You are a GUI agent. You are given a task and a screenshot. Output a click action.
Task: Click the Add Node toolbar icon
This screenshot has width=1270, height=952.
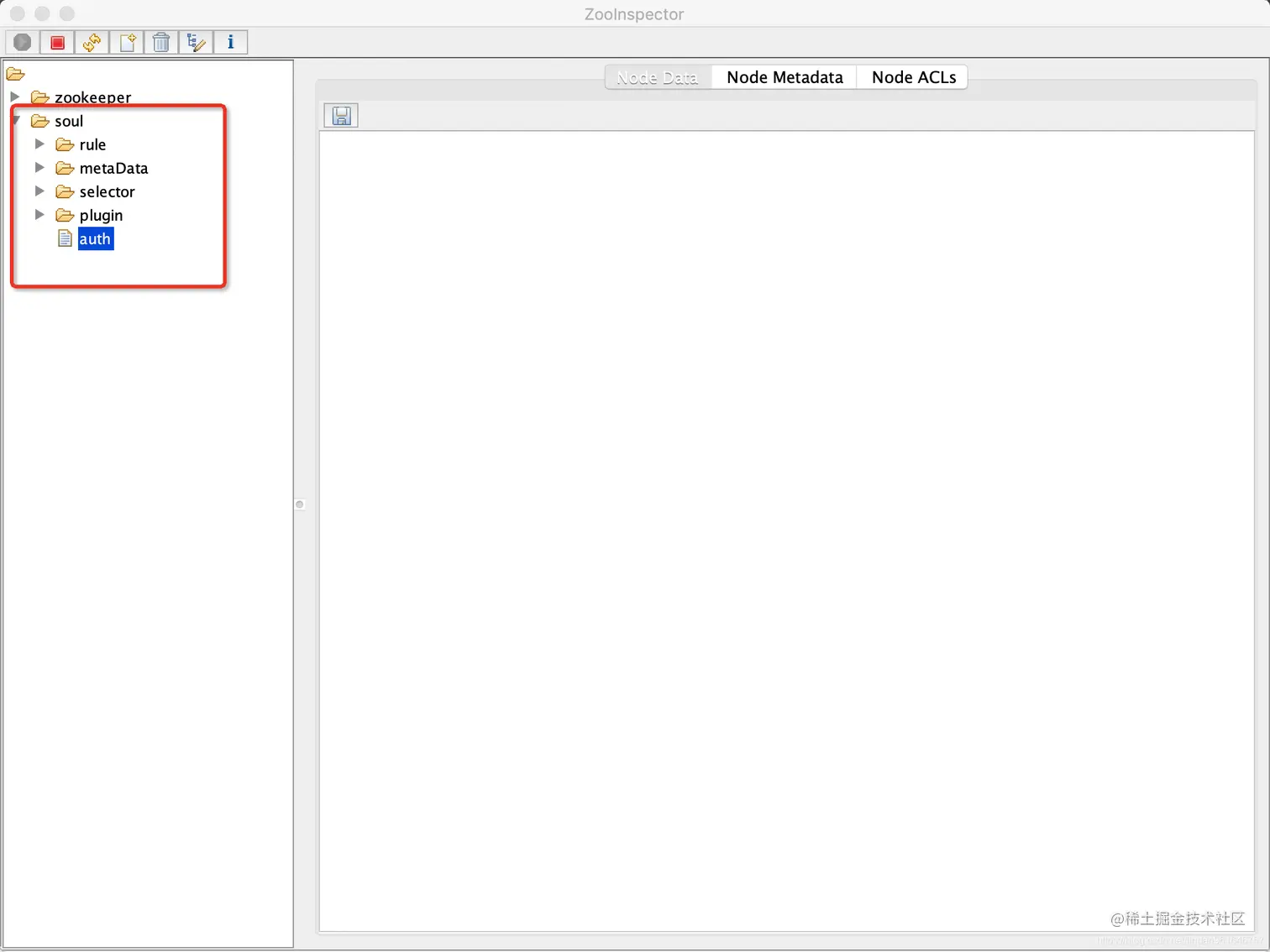tap(127, 42)
